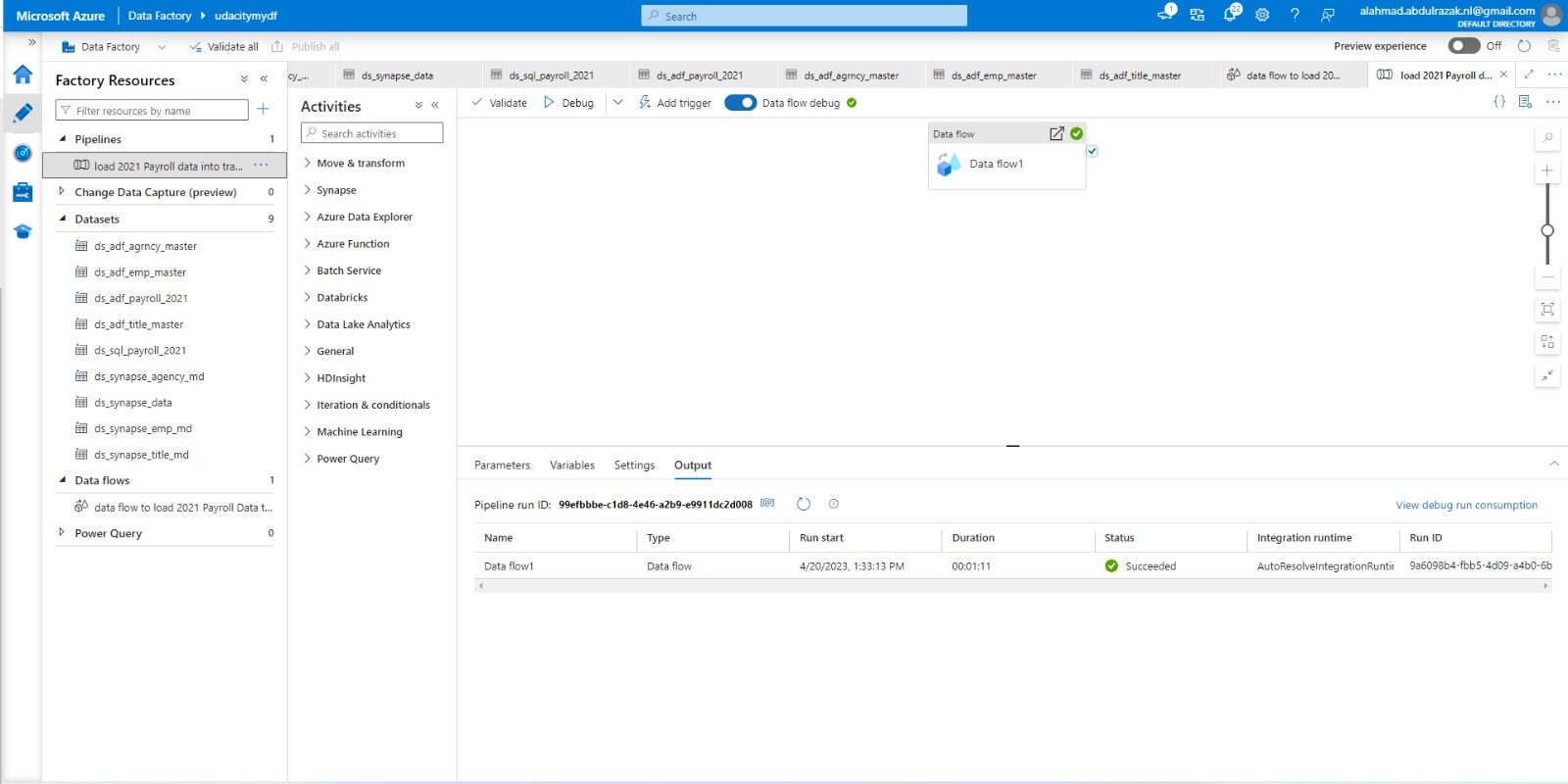This screenshot has height=784, width=1568.
Task: Click the auto align layout icon
Action: (x=1547, y=342)
